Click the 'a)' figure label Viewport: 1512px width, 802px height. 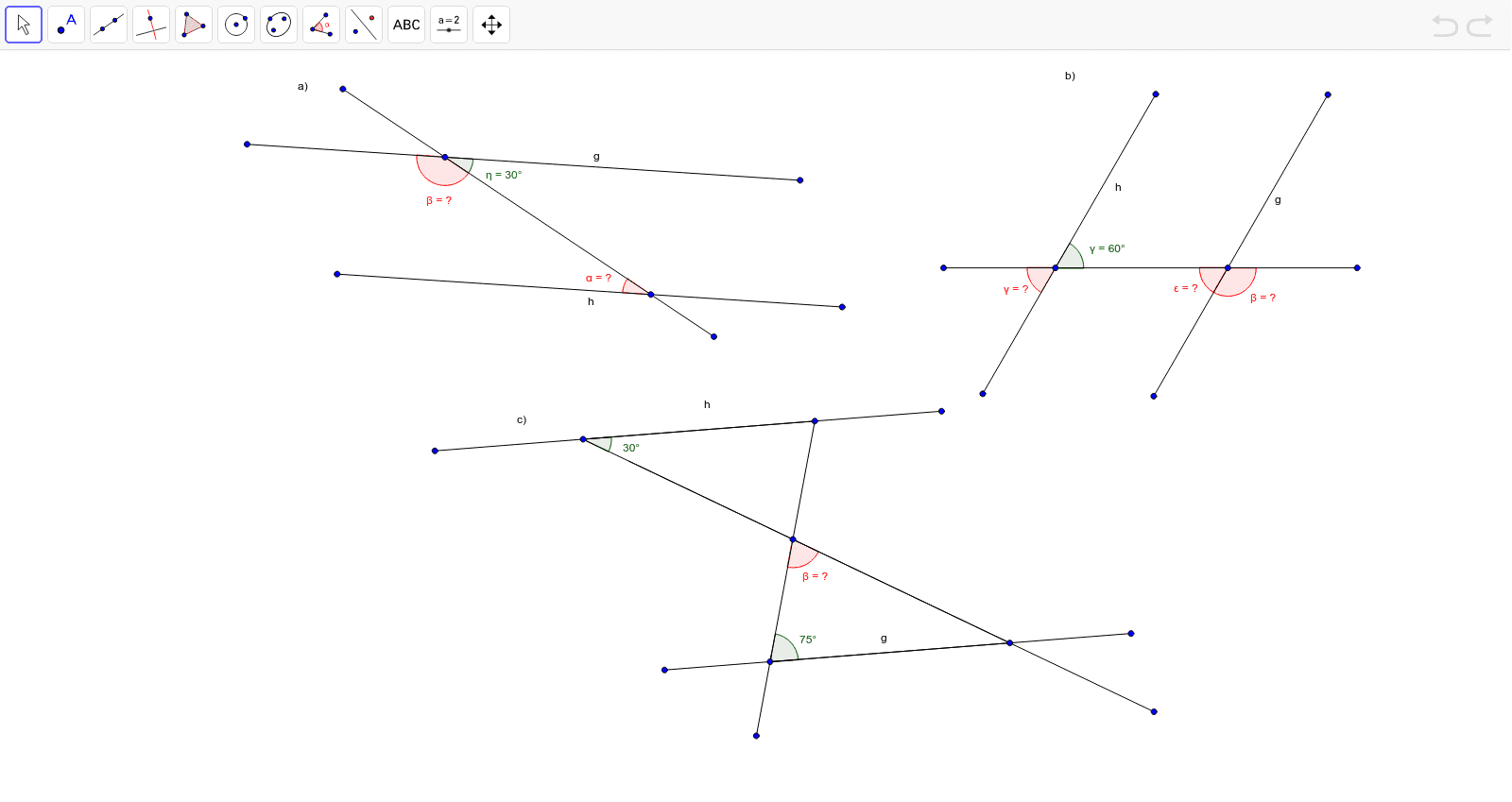(x=302, y=86)
